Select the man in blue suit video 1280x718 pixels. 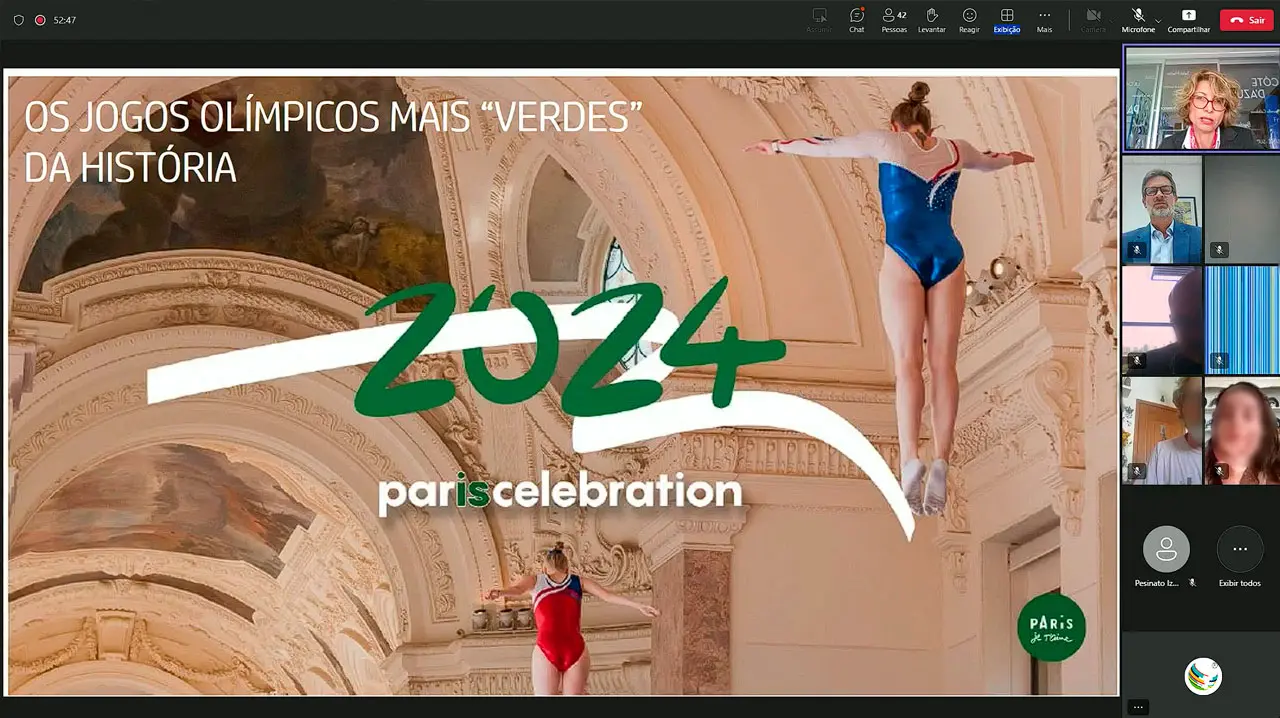[1161, 209]
